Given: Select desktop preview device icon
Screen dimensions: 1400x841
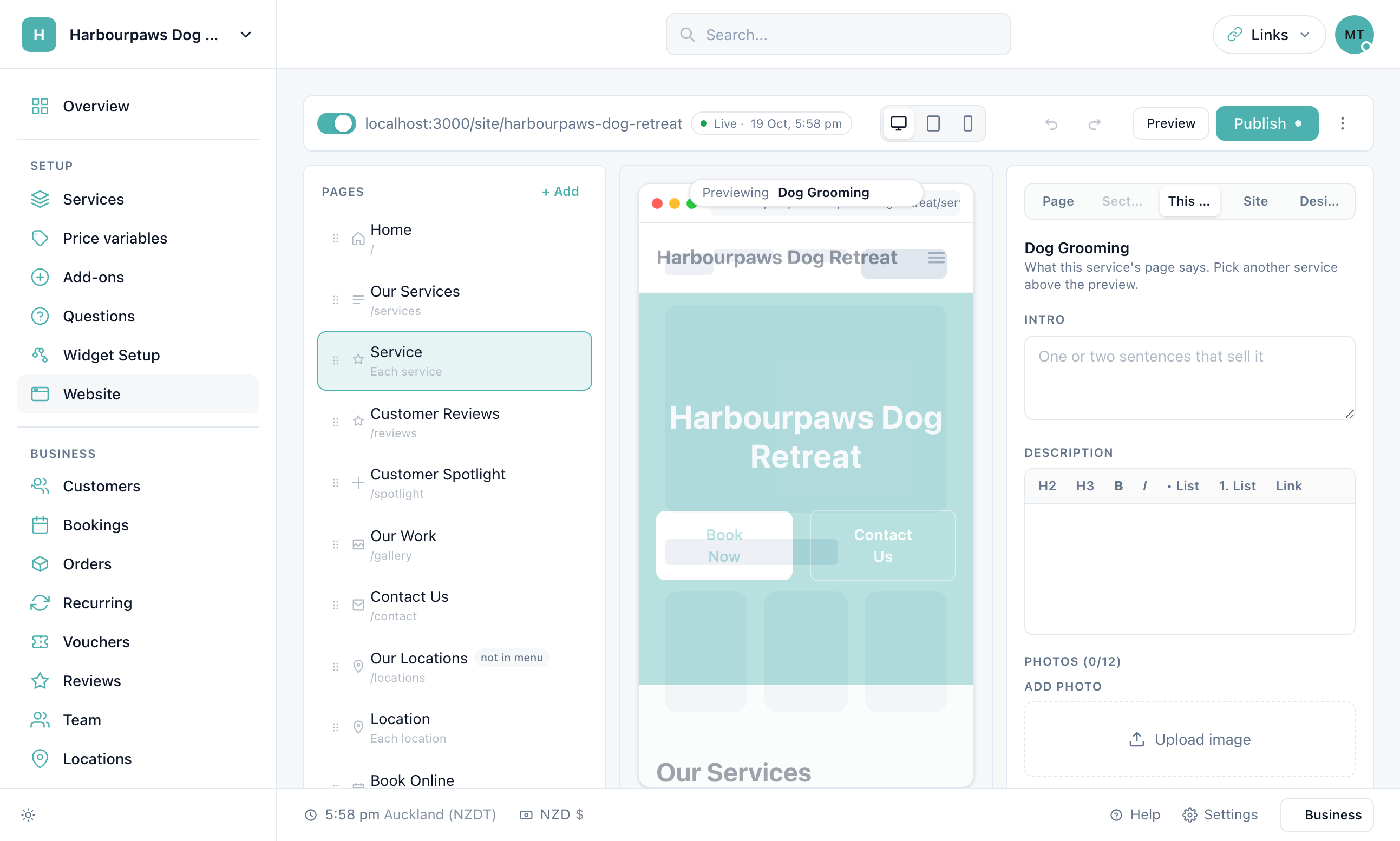Looking at the screenshot, I should click(x=898, y=123).
